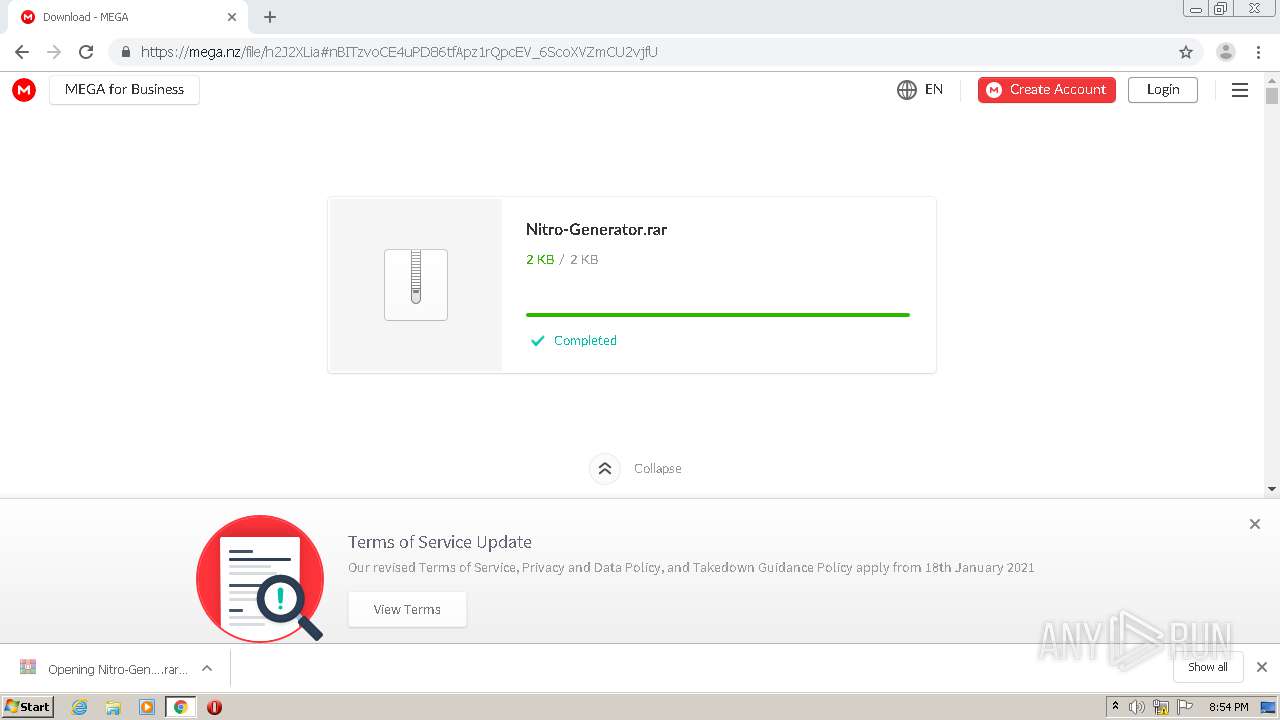Open the Chrome profile avatar icon
The height and width of the screenshot is (720, 1280).
[x=1226, y=52]
